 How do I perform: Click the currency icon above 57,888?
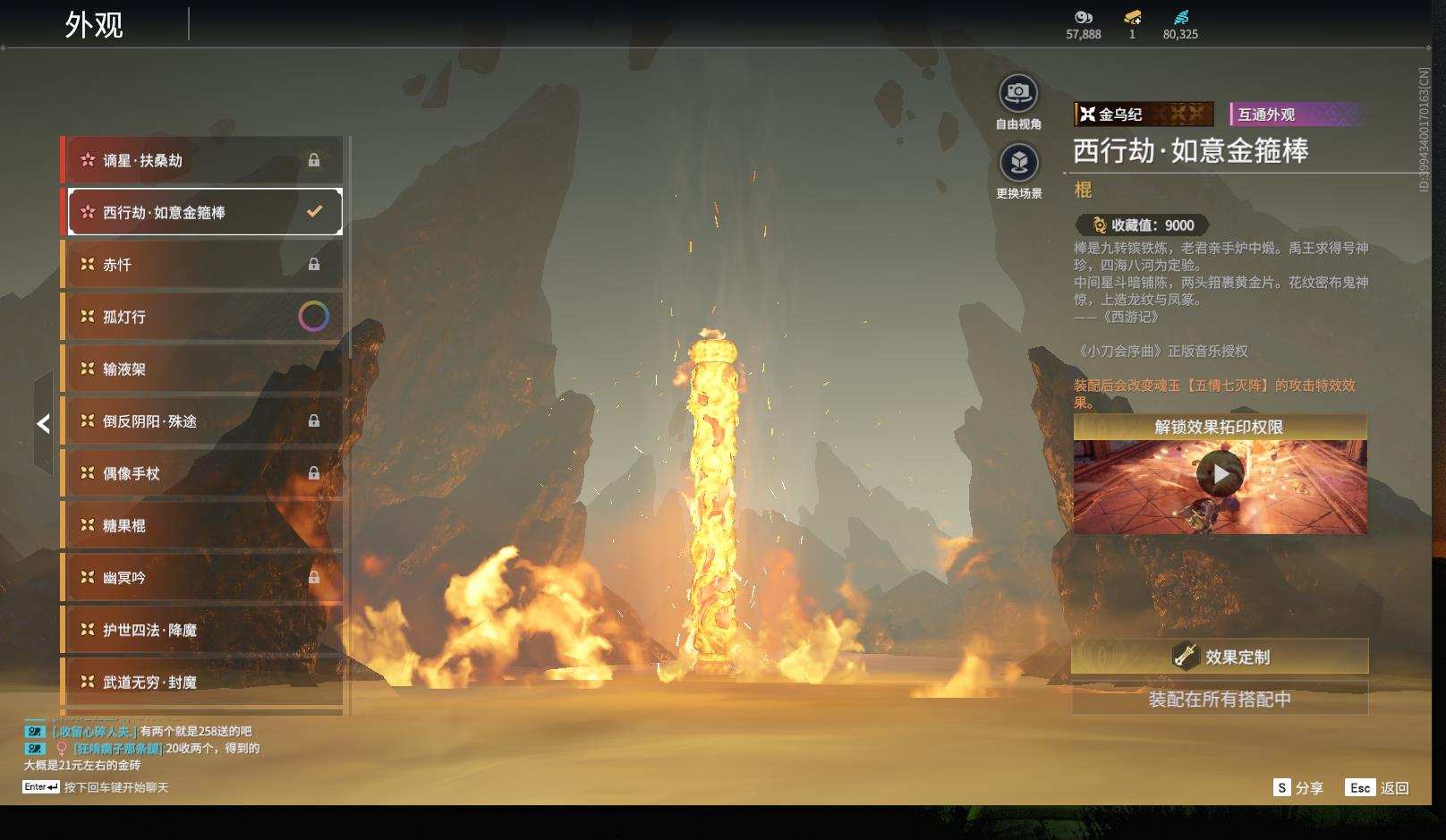(1083, 17)
